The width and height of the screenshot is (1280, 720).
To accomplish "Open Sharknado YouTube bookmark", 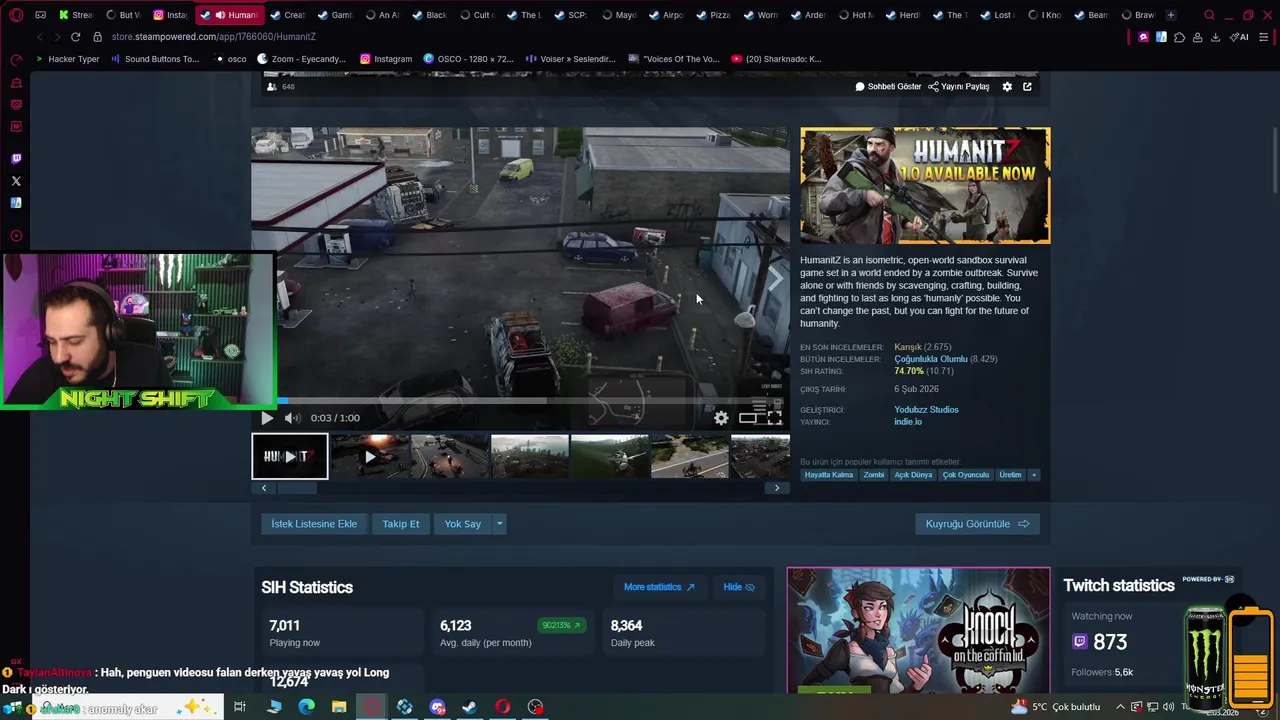I will [x=776, y=59].
